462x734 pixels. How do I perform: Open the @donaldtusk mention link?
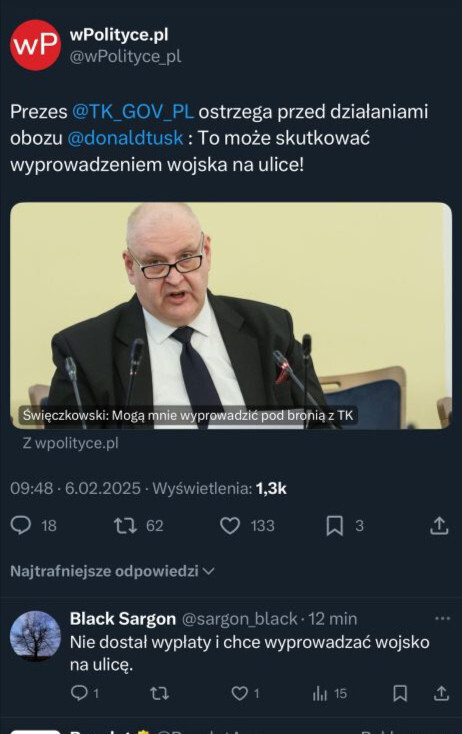[x=125, y=138]
